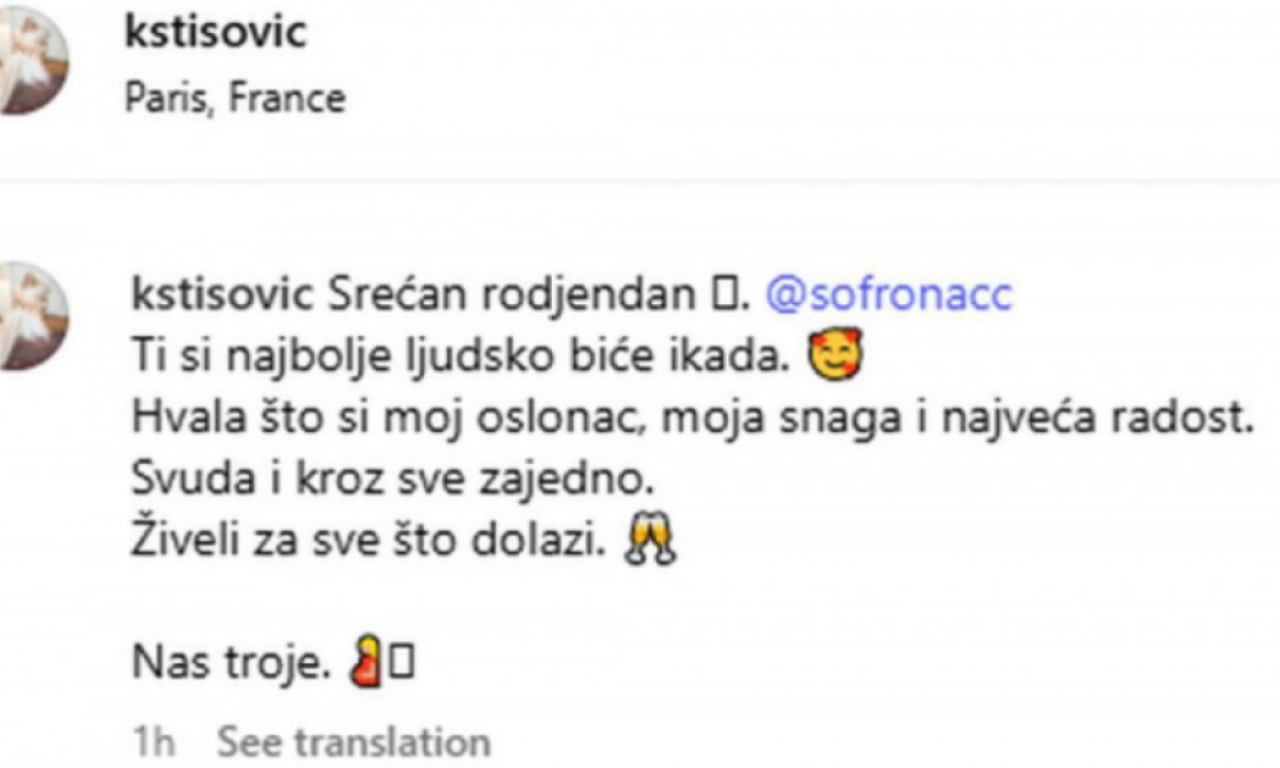Screen dimensions: 1280x768
Task: Open the Paris, France location tag
Action: 235,99
